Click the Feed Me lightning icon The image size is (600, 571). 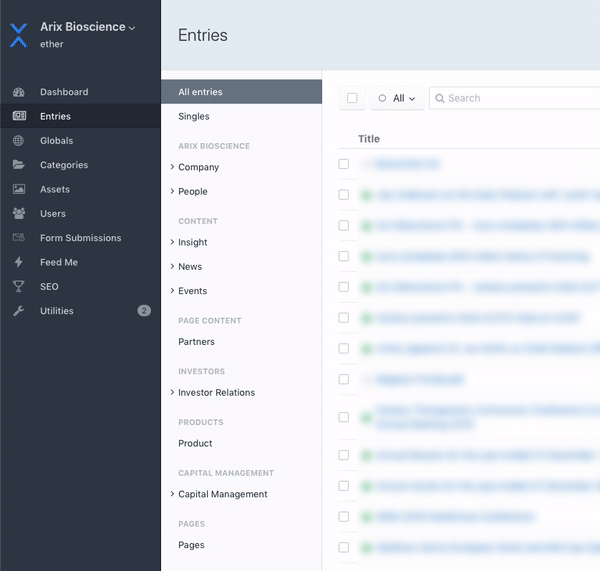[x=18, y=262]
